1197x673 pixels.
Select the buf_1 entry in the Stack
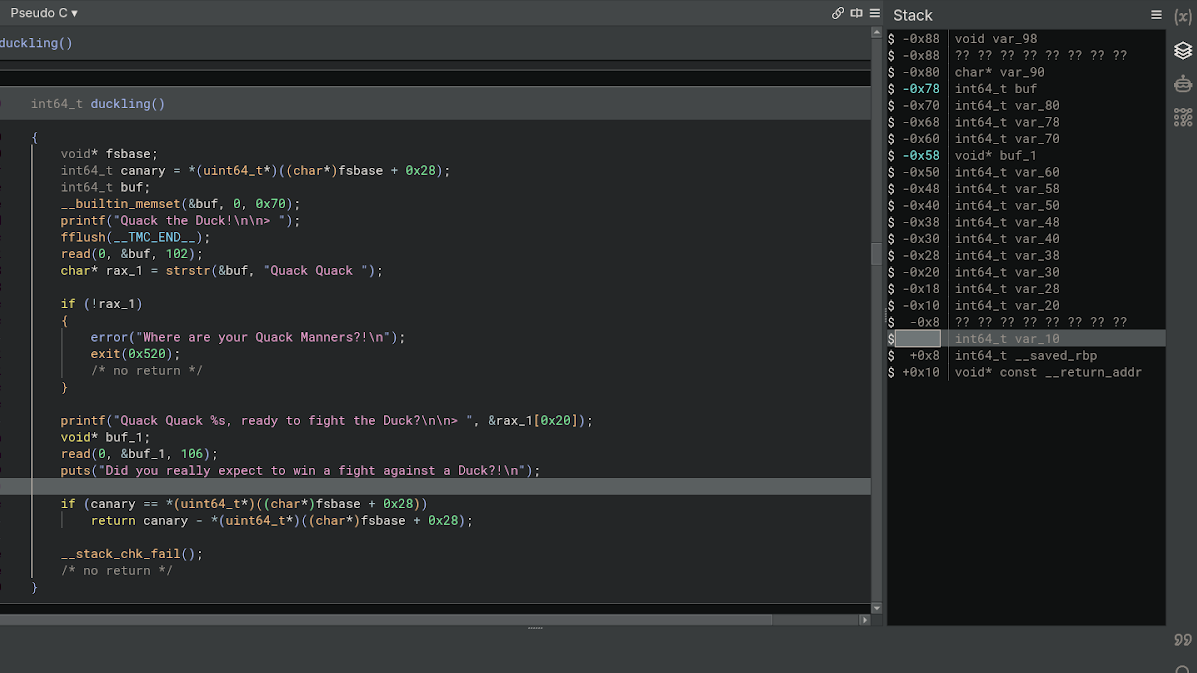click(x=1017, y=155)
